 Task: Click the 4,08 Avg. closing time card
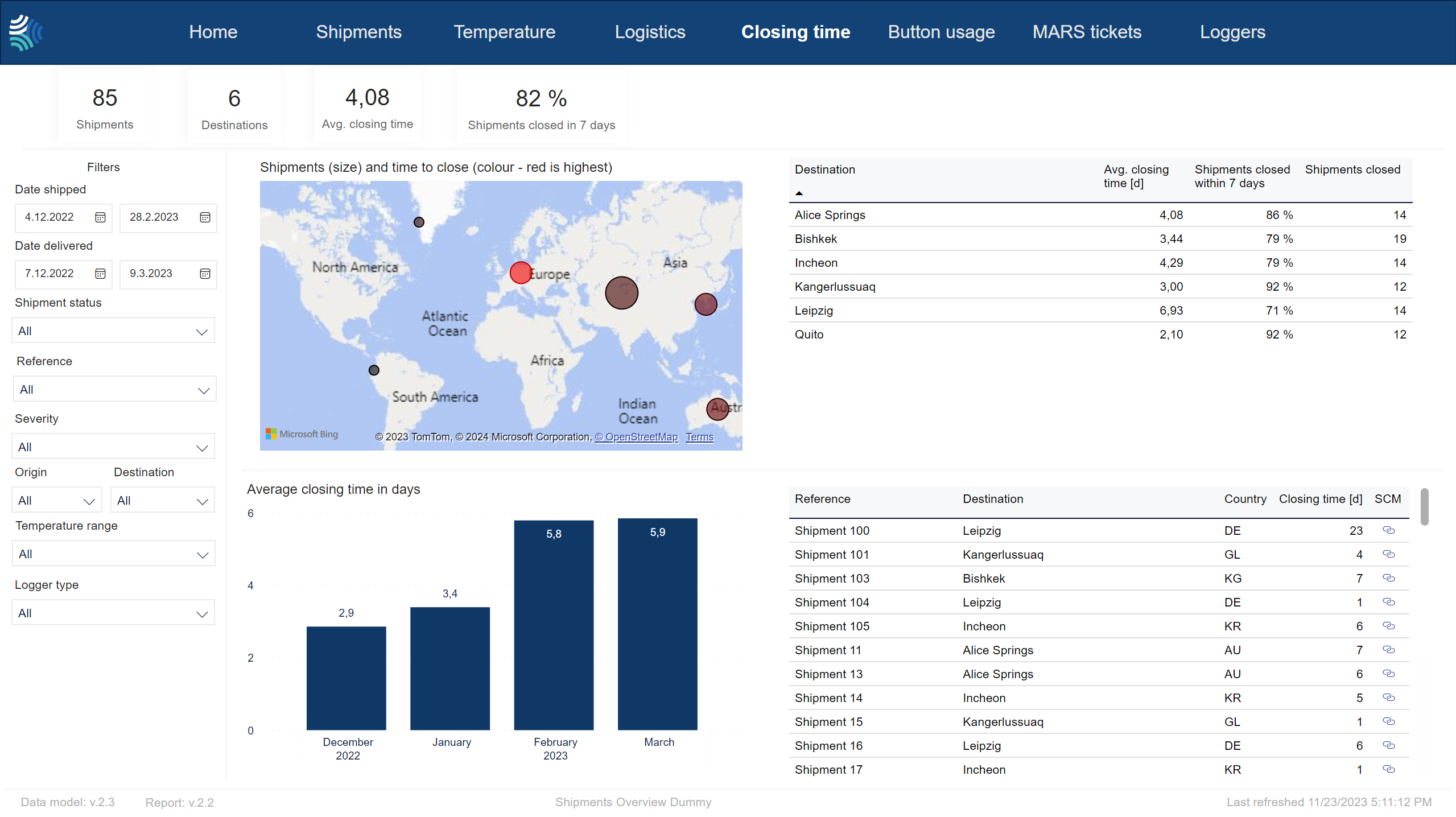click(x=368, y=107)
